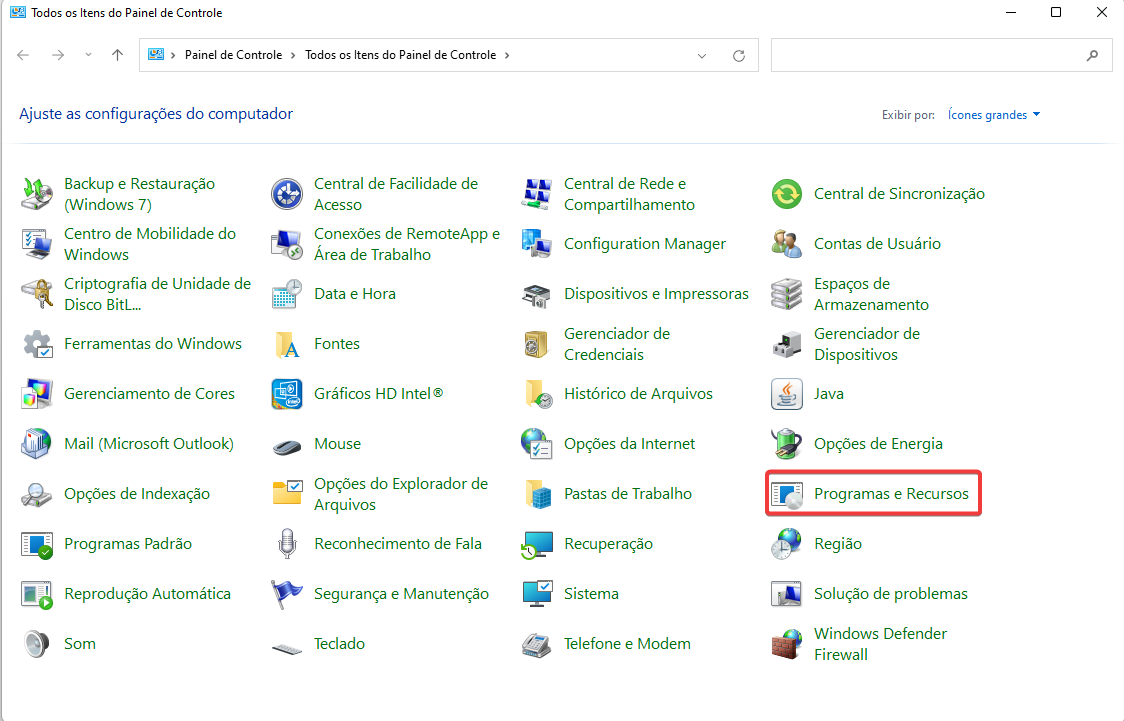Open the Ferramentas do Windows gear icon

click(37, 344)
